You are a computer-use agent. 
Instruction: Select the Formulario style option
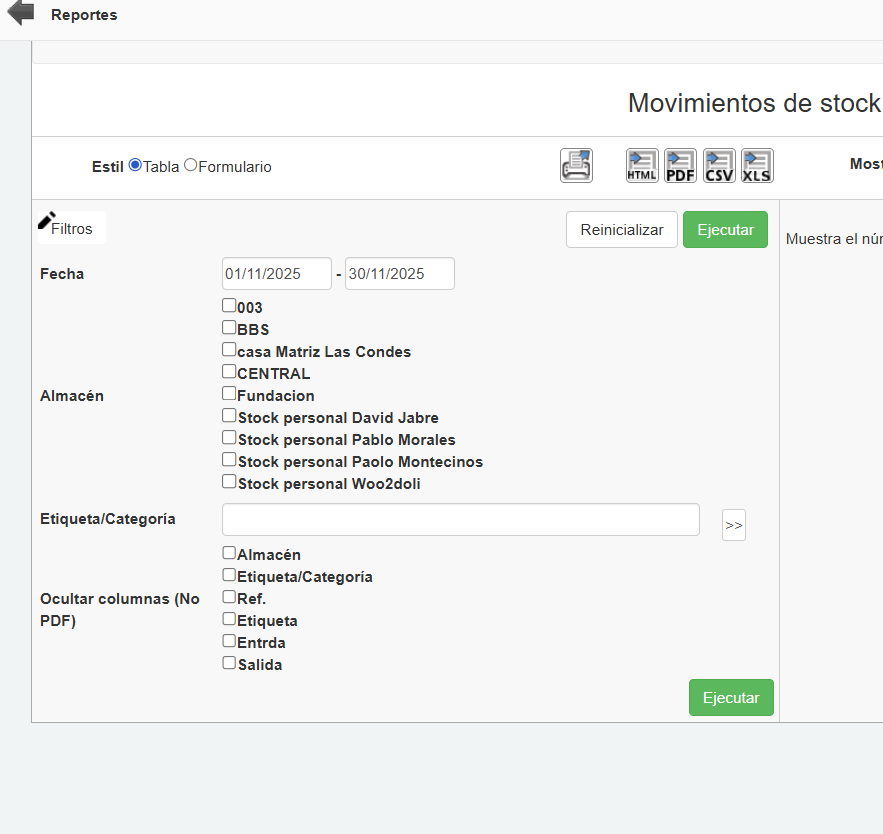190,166
